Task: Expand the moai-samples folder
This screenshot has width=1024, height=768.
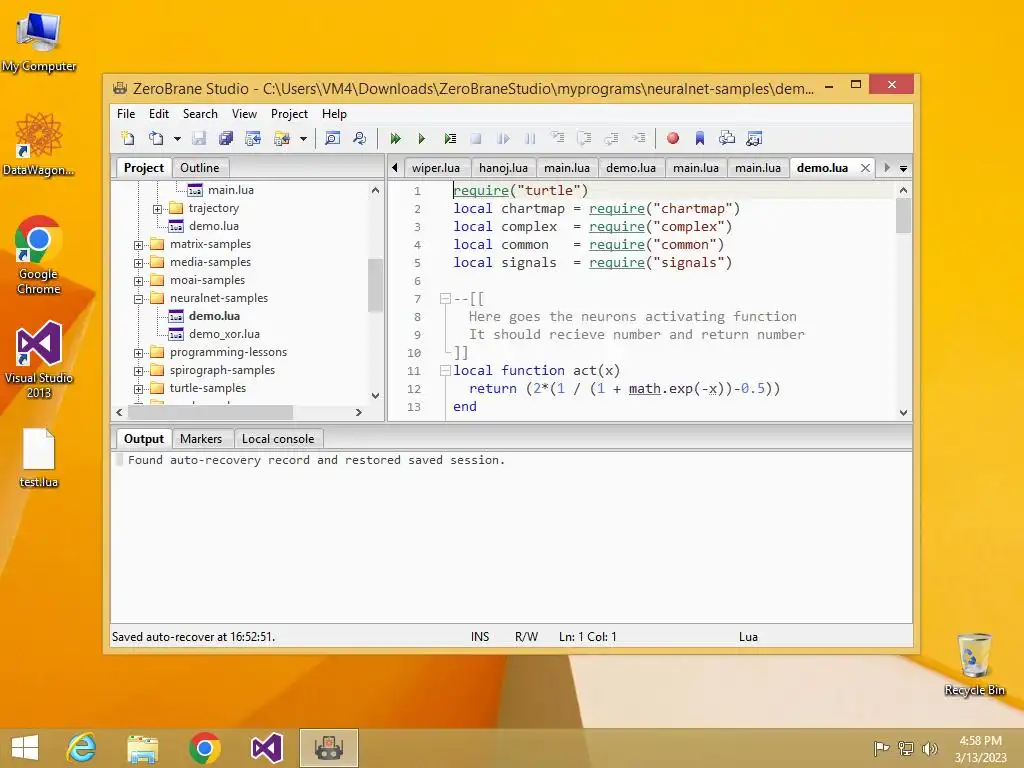Action: pos(138,281)
